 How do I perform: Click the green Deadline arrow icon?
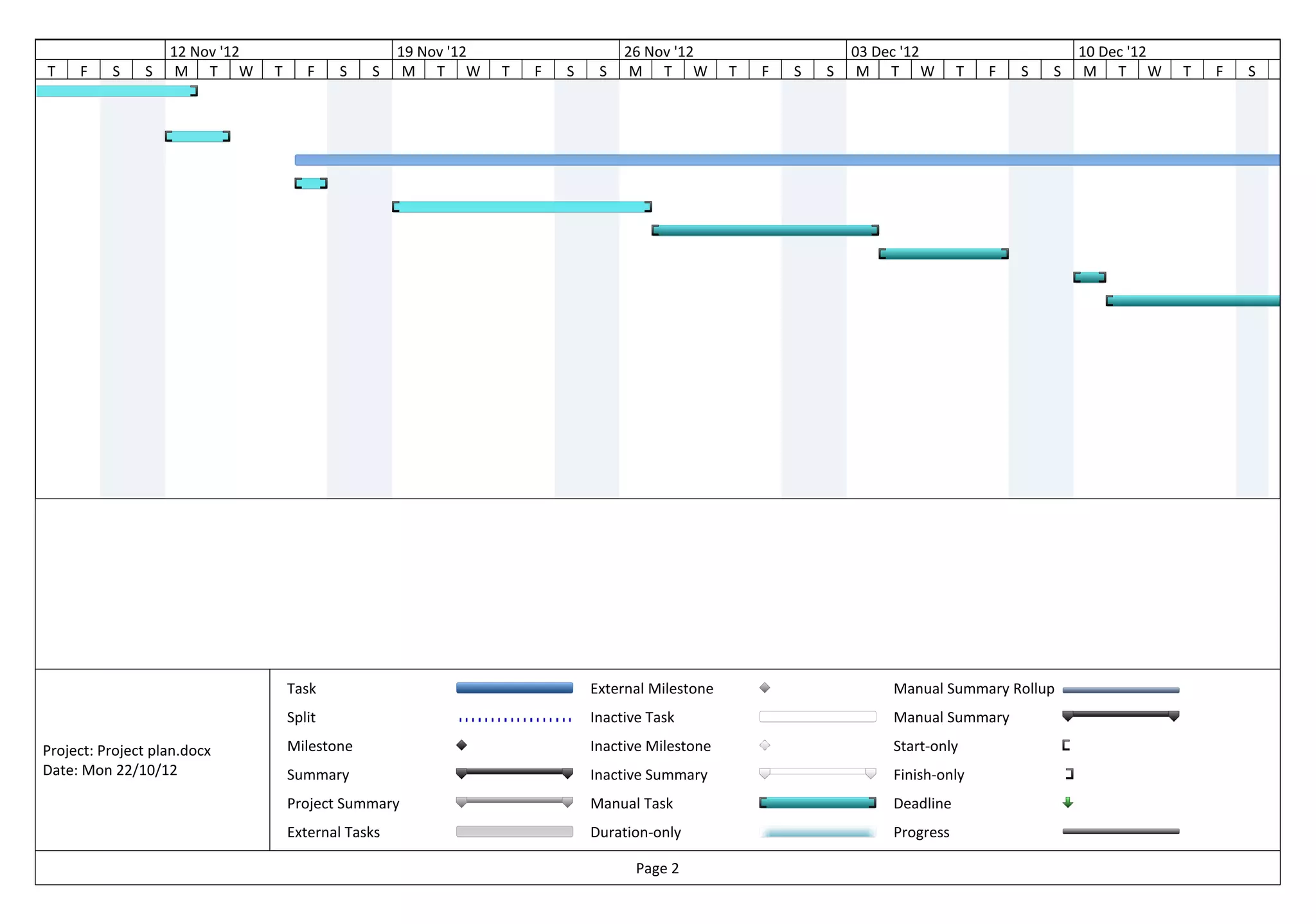[1068, 803]
